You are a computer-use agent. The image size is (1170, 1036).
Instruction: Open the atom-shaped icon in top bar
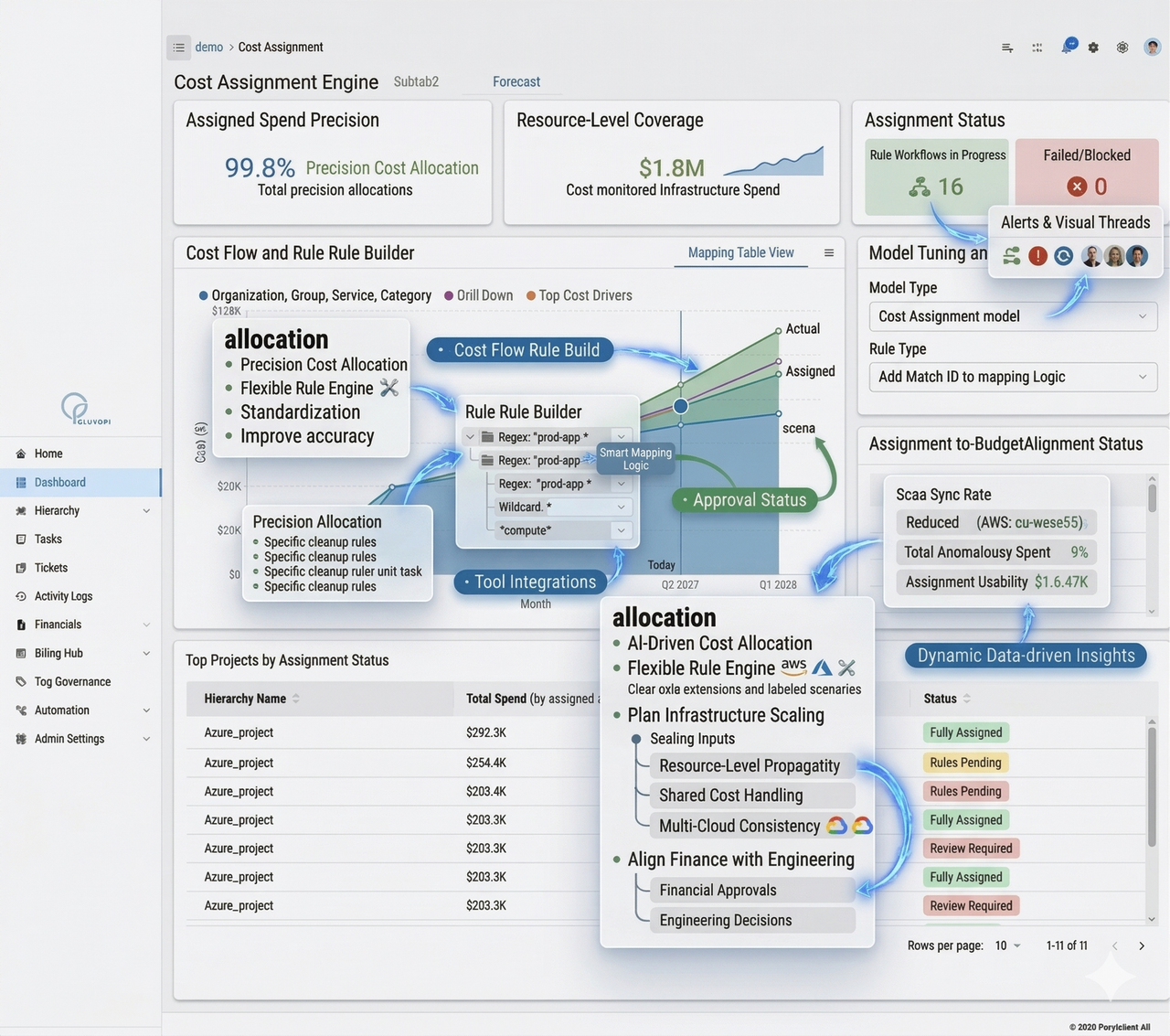(1122, 48)
